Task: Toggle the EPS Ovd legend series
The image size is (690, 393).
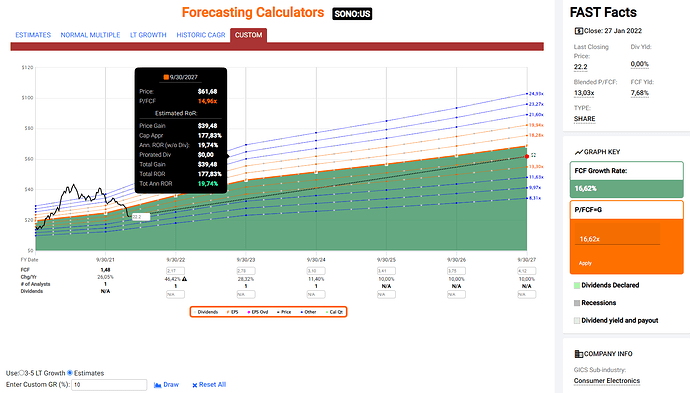Action: pyautogui.click(x=258, y=312)
